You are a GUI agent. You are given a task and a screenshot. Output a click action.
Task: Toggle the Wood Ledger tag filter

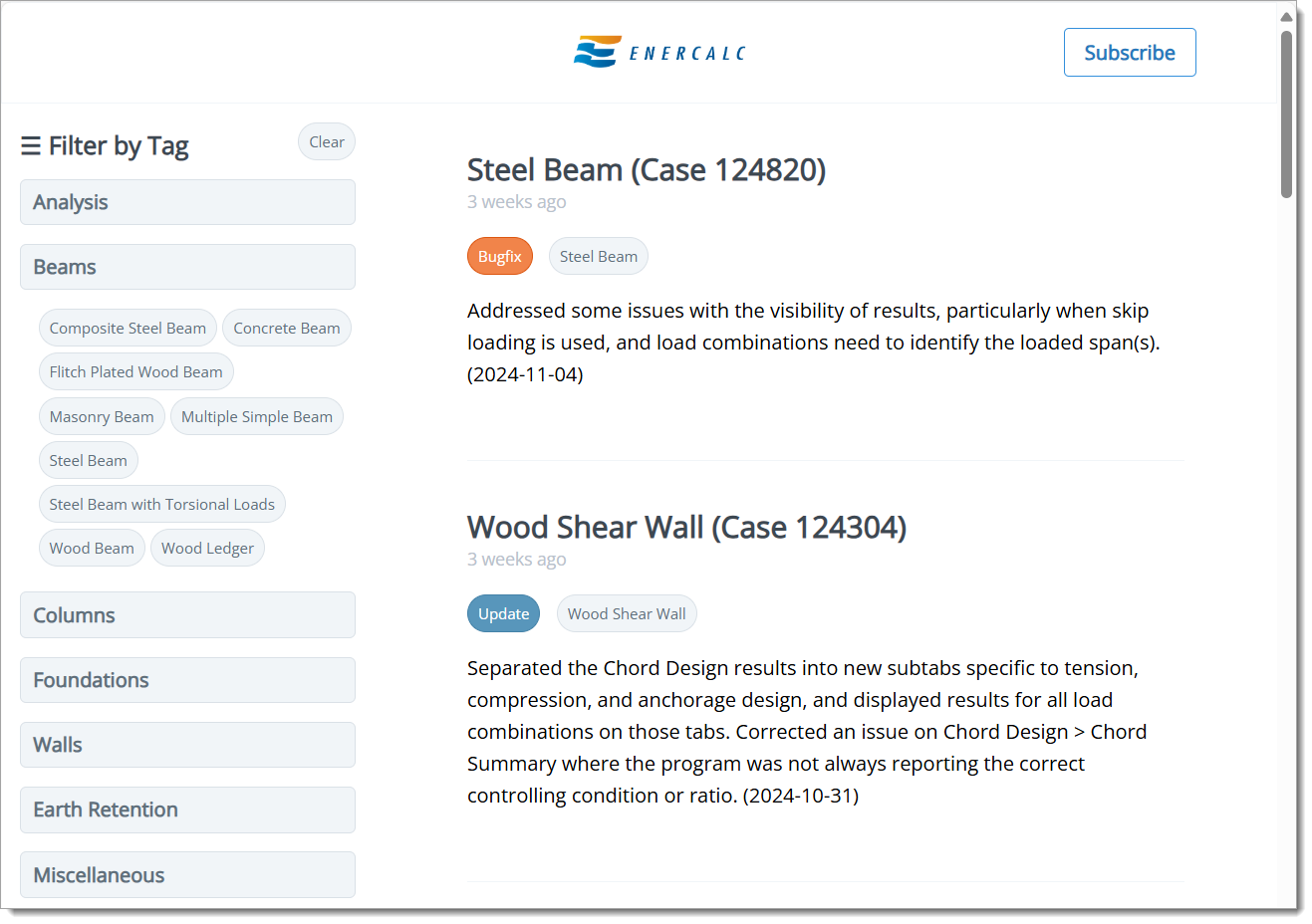point(207,549)
